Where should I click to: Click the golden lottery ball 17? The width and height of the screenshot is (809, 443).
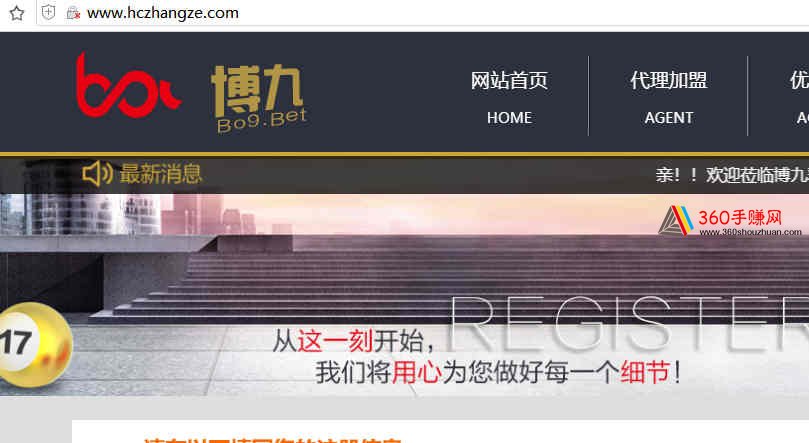click(x=34, y=344)
